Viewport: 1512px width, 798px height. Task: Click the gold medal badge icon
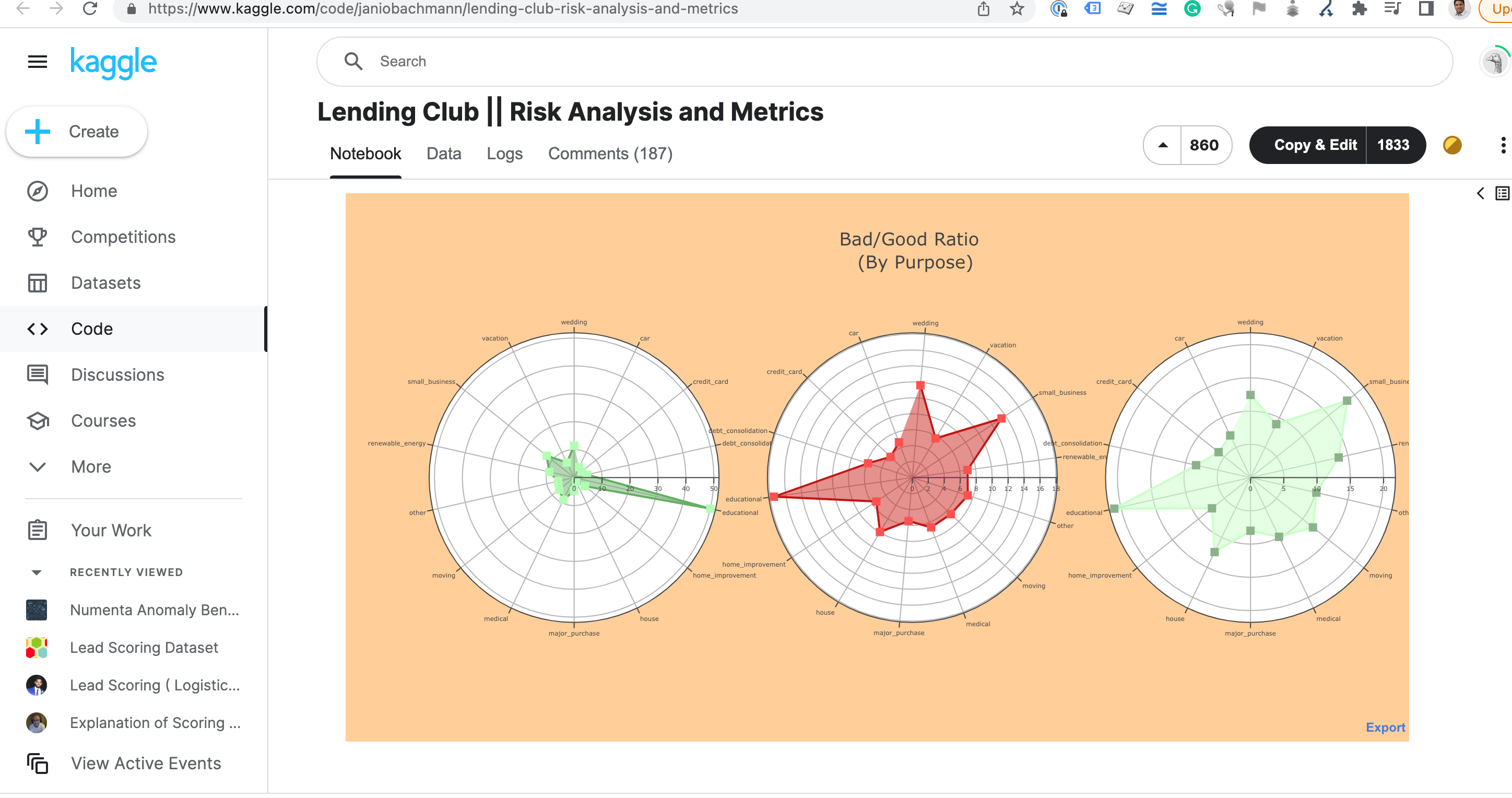coord(1451,145)
